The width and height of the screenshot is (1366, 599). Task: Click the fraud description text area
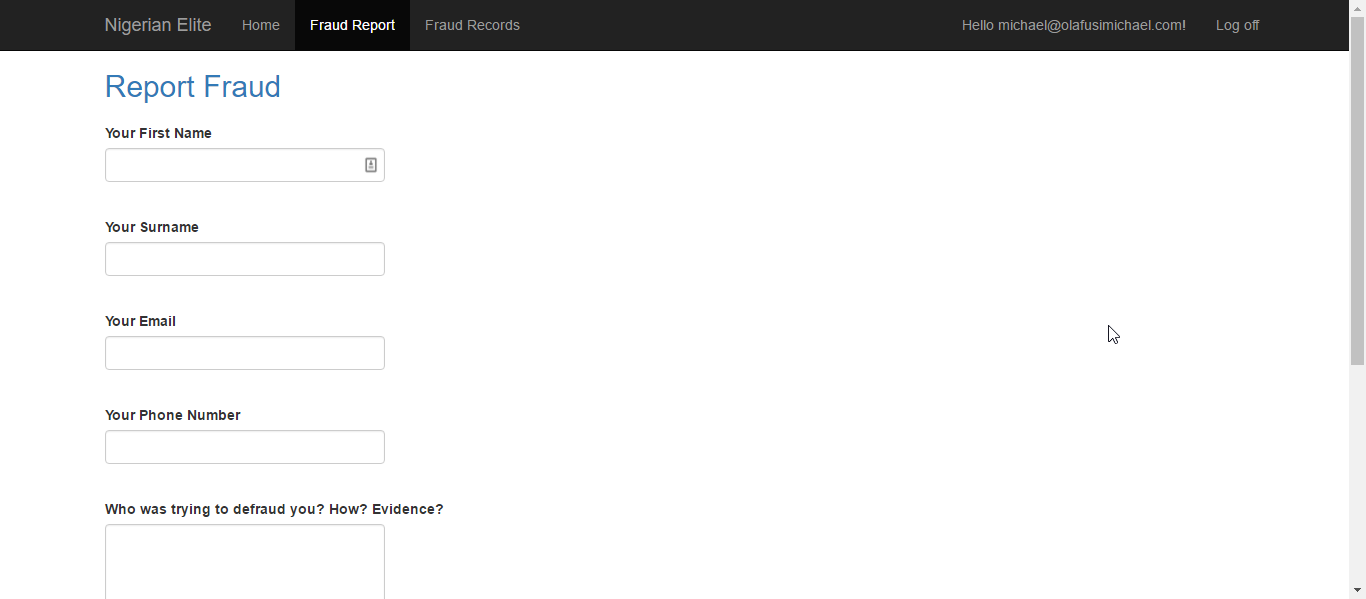pos(244,560)
